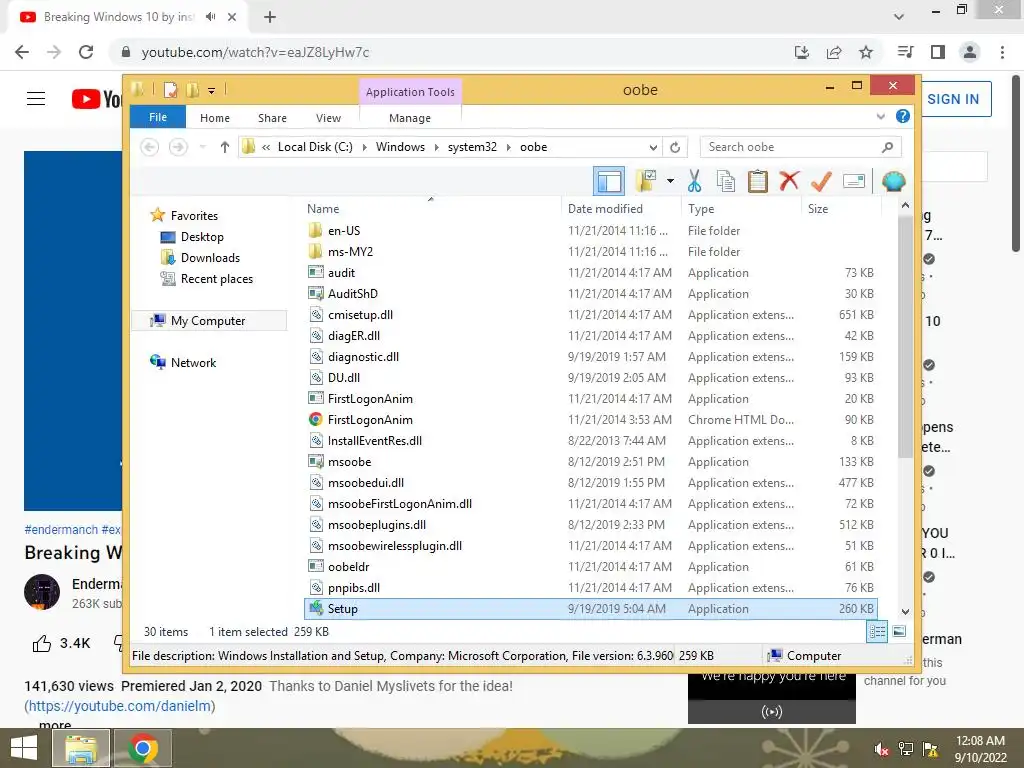Select Recent places in navigation pane
This screenshot has width=1024, height=768.
click(216, 279)
